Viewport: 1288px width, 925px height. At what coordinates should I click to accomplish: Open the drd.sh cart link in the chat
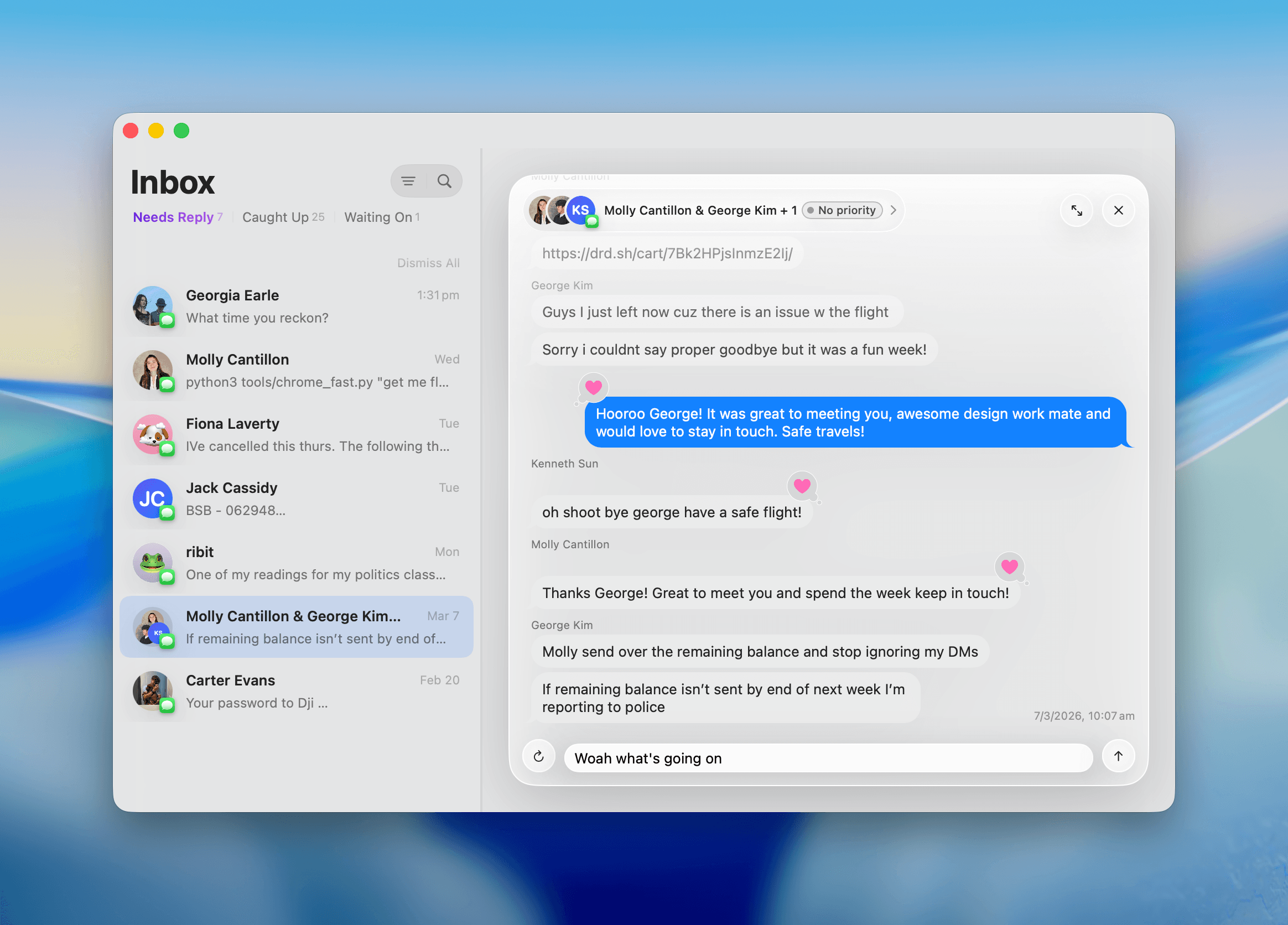(x=667, y=254)
